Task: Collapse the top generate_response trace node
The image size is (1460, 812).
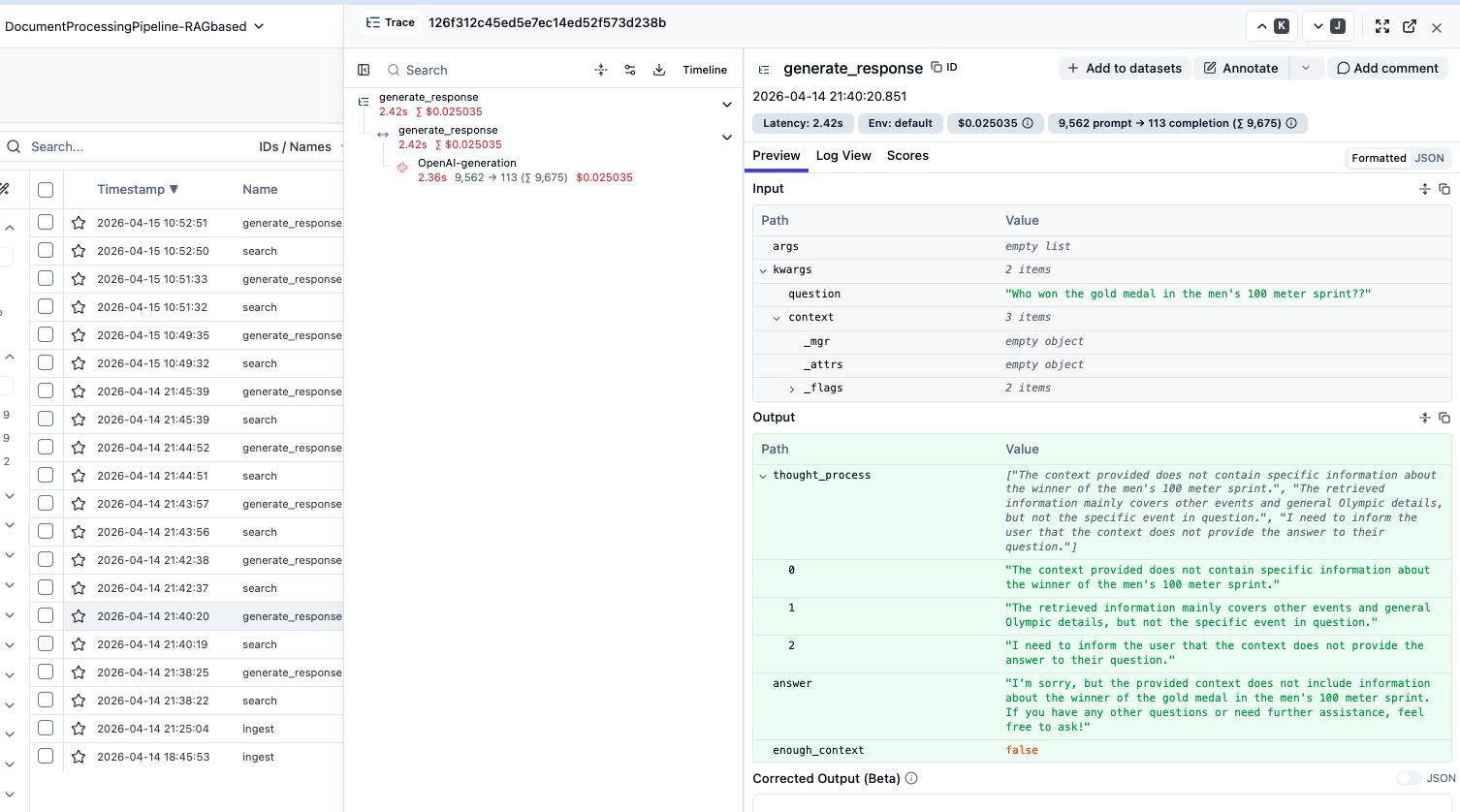Action: (x=727, y=104)
